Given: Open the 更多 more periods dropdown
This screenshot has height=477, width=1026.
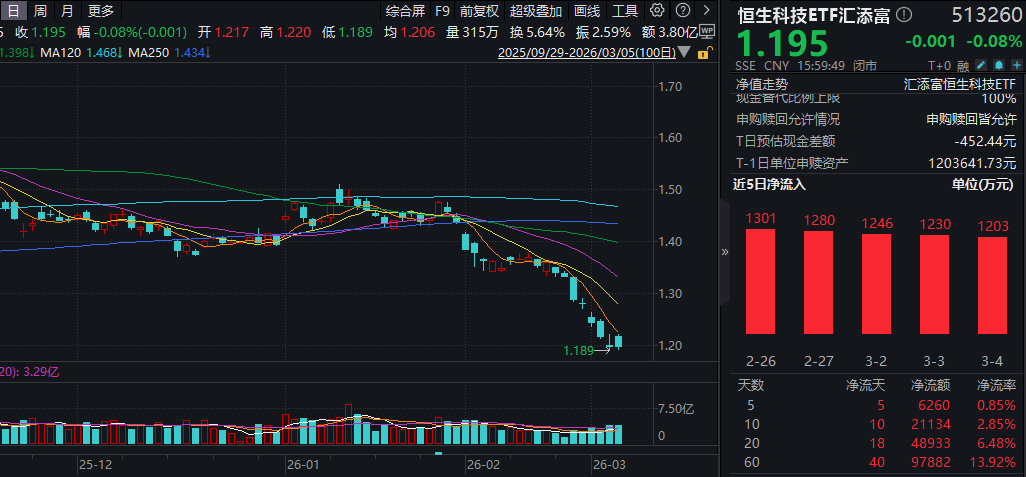Looking at the screenshot, I should point(101,11).
